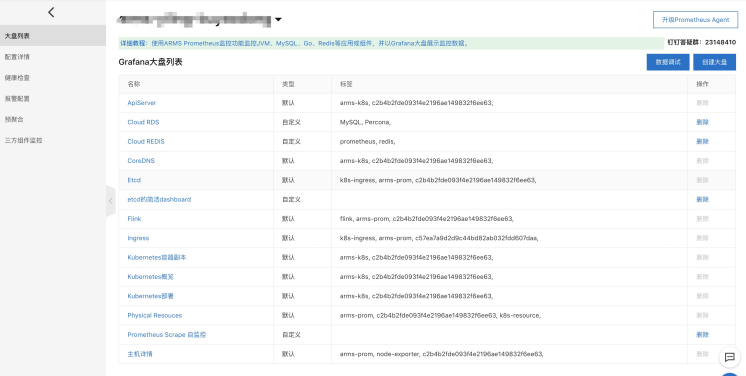Open the Physical Resouces dashboard link
Viewport: 746px width, 376px height.
[155, 316]
